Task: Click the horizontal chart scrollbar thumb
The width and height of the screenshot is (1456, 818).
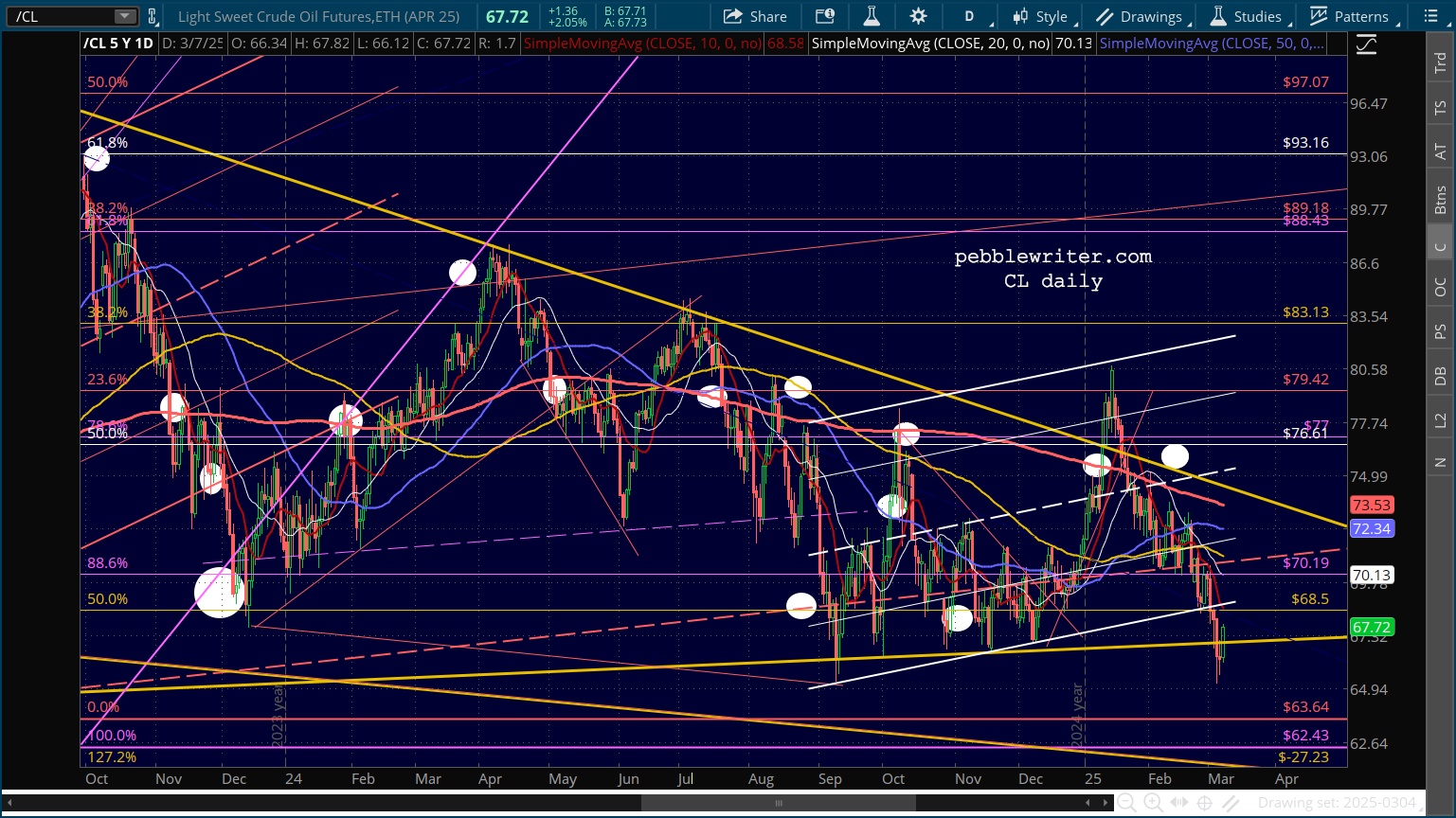Action: pos(779,804)
